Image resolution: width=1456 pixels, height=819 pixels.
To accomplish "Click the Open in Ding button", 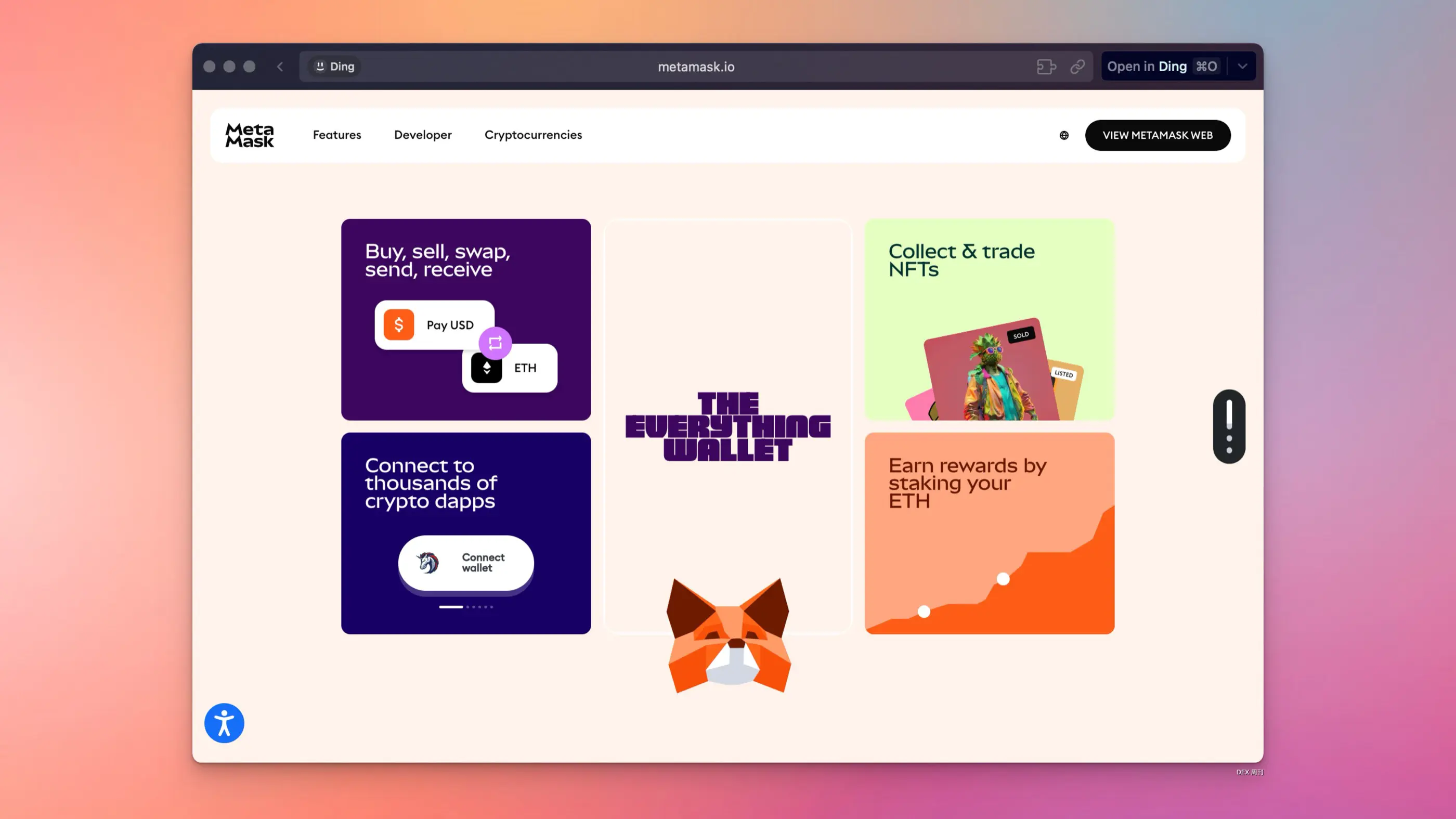I will coord(1163,66).
